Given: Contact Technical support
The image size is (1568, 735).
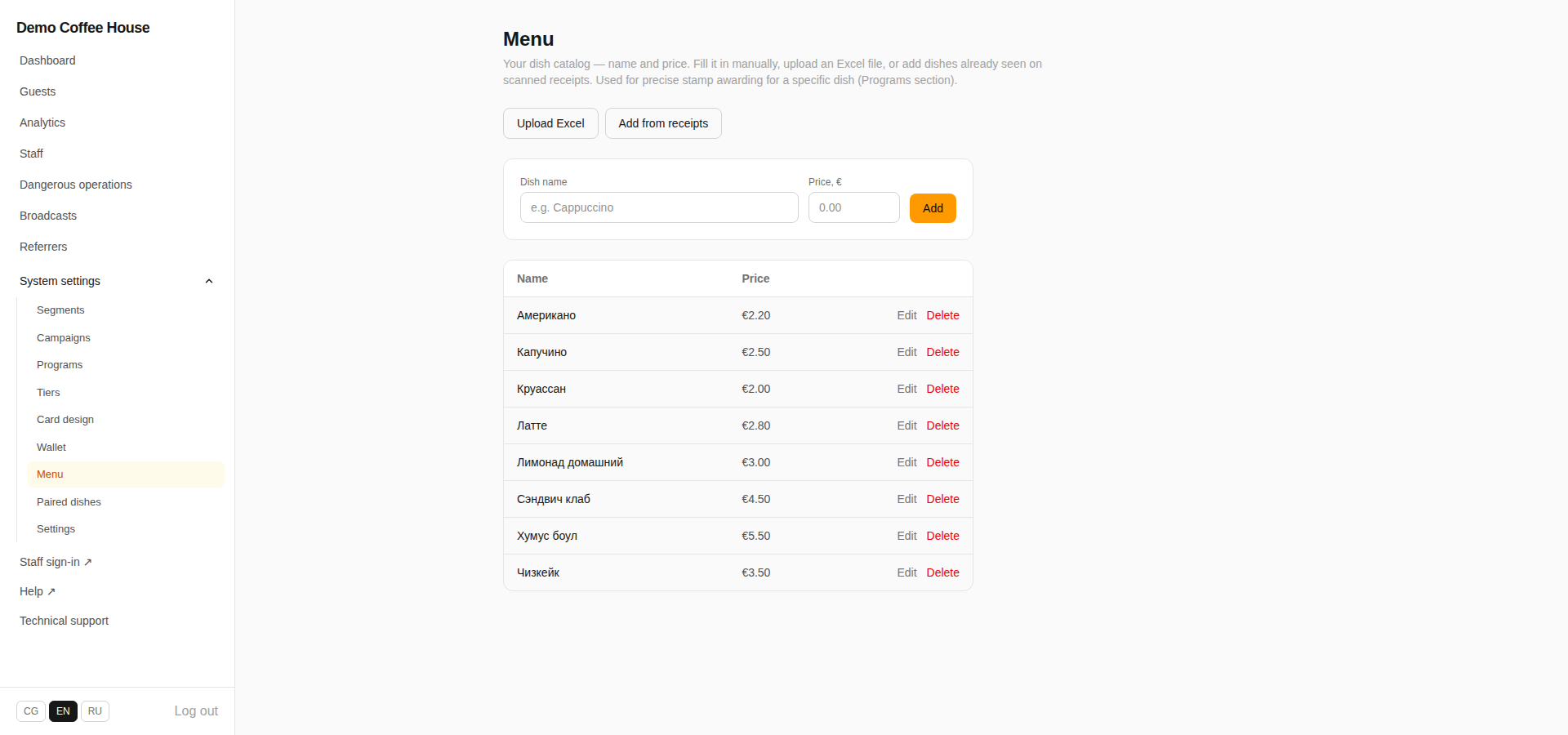Looking at the screenshot, I should click(64, 621).
